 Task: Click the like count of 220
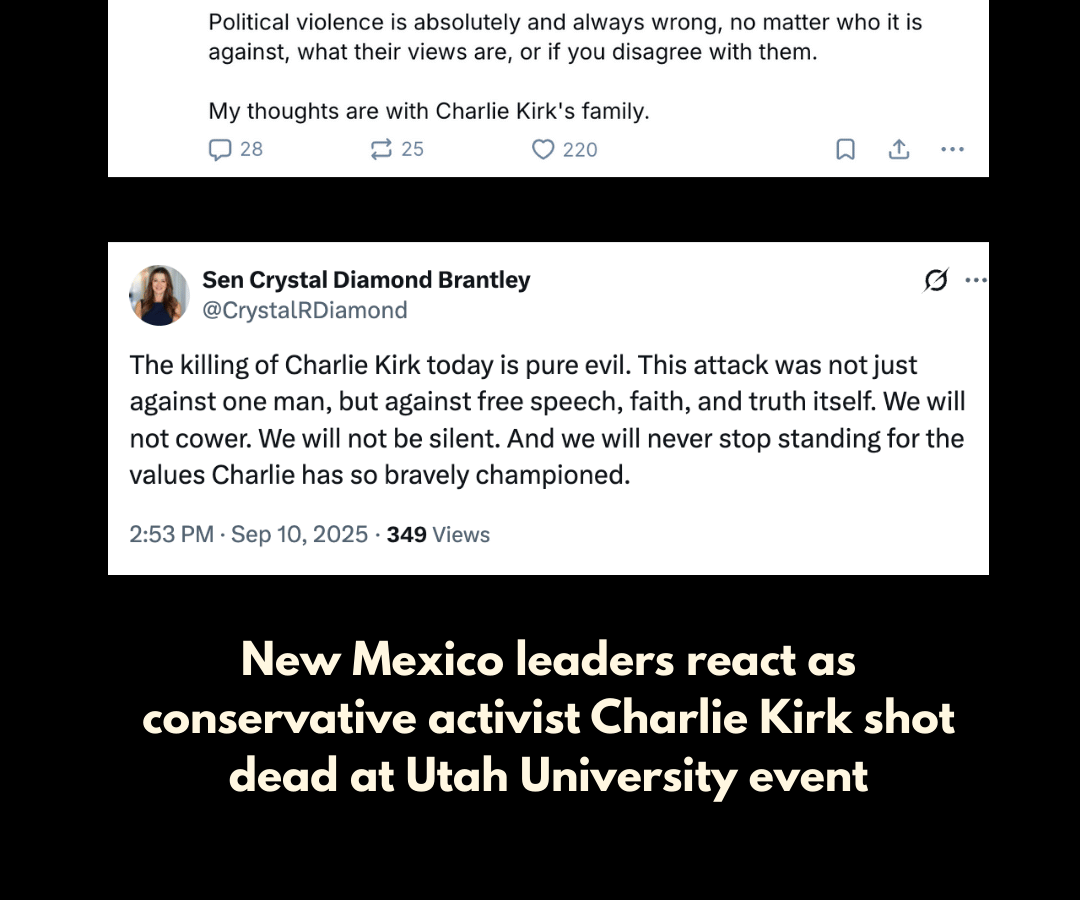click(x=579, y=149)
